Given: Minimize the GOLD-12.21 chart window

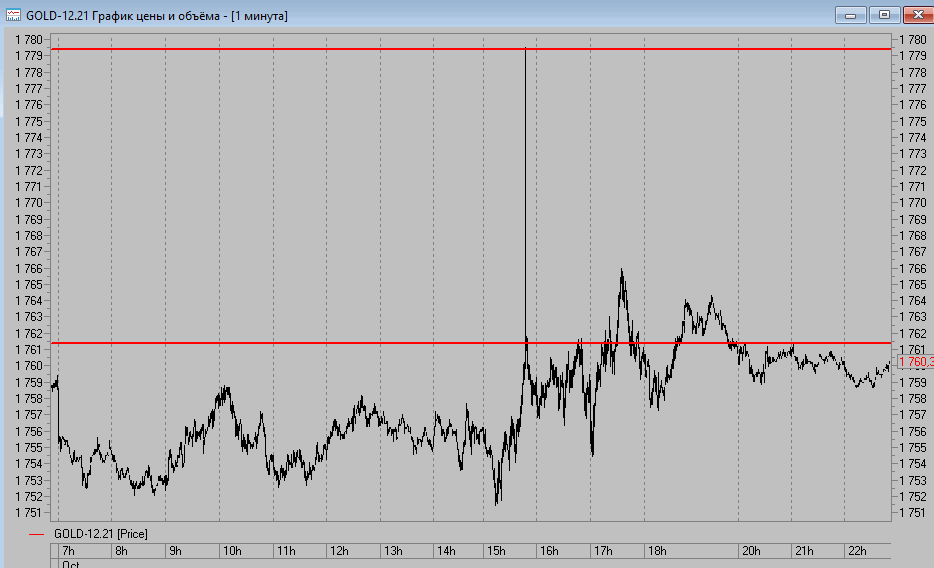Looking at the screenshot, I should click(851, 14).
